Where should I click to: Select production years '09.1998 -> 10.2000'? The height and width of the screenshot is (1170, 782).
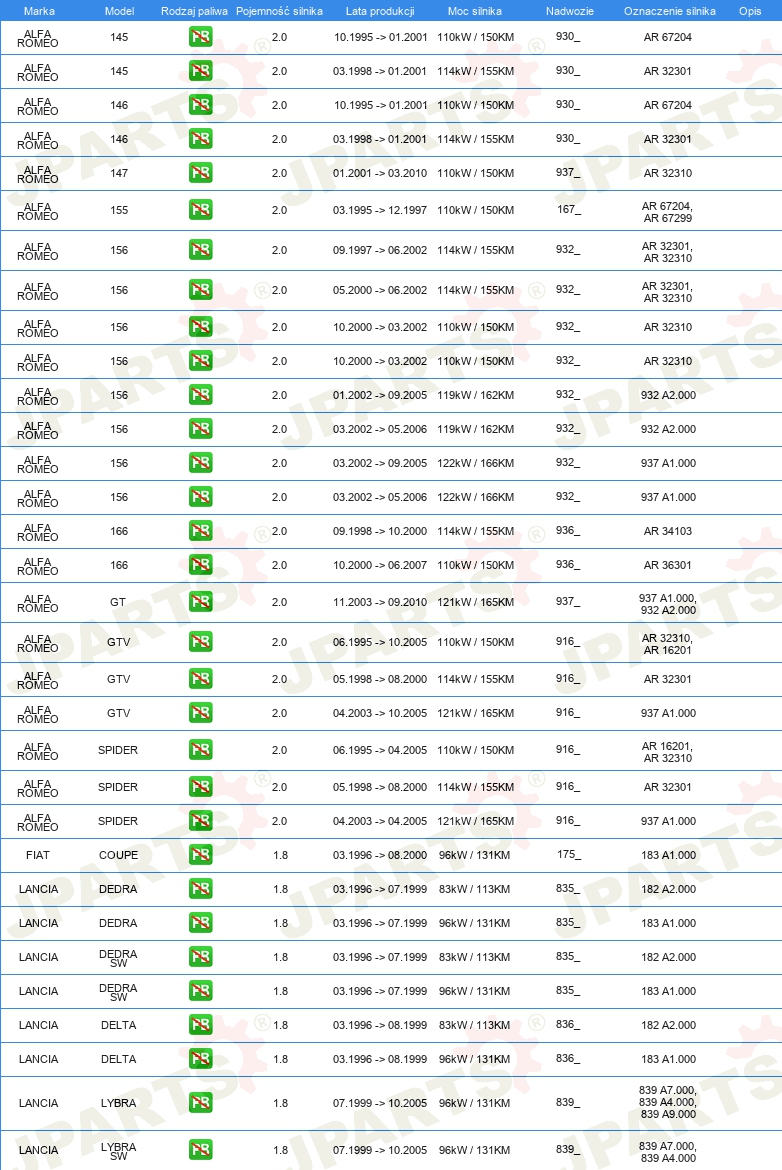(380, 531)
